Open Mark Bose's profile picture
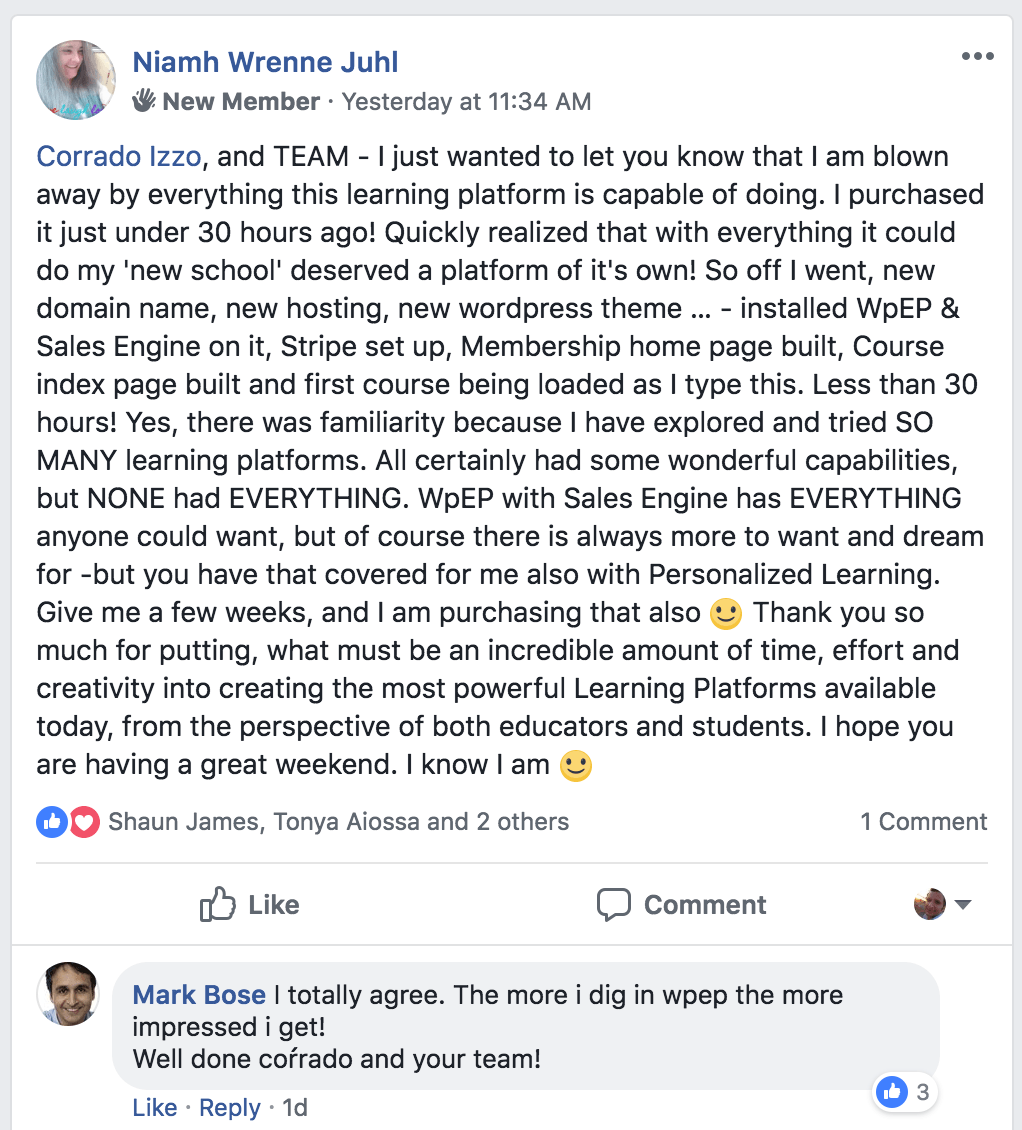Screen dimensions: 1022x1130 tap(68, 994)
